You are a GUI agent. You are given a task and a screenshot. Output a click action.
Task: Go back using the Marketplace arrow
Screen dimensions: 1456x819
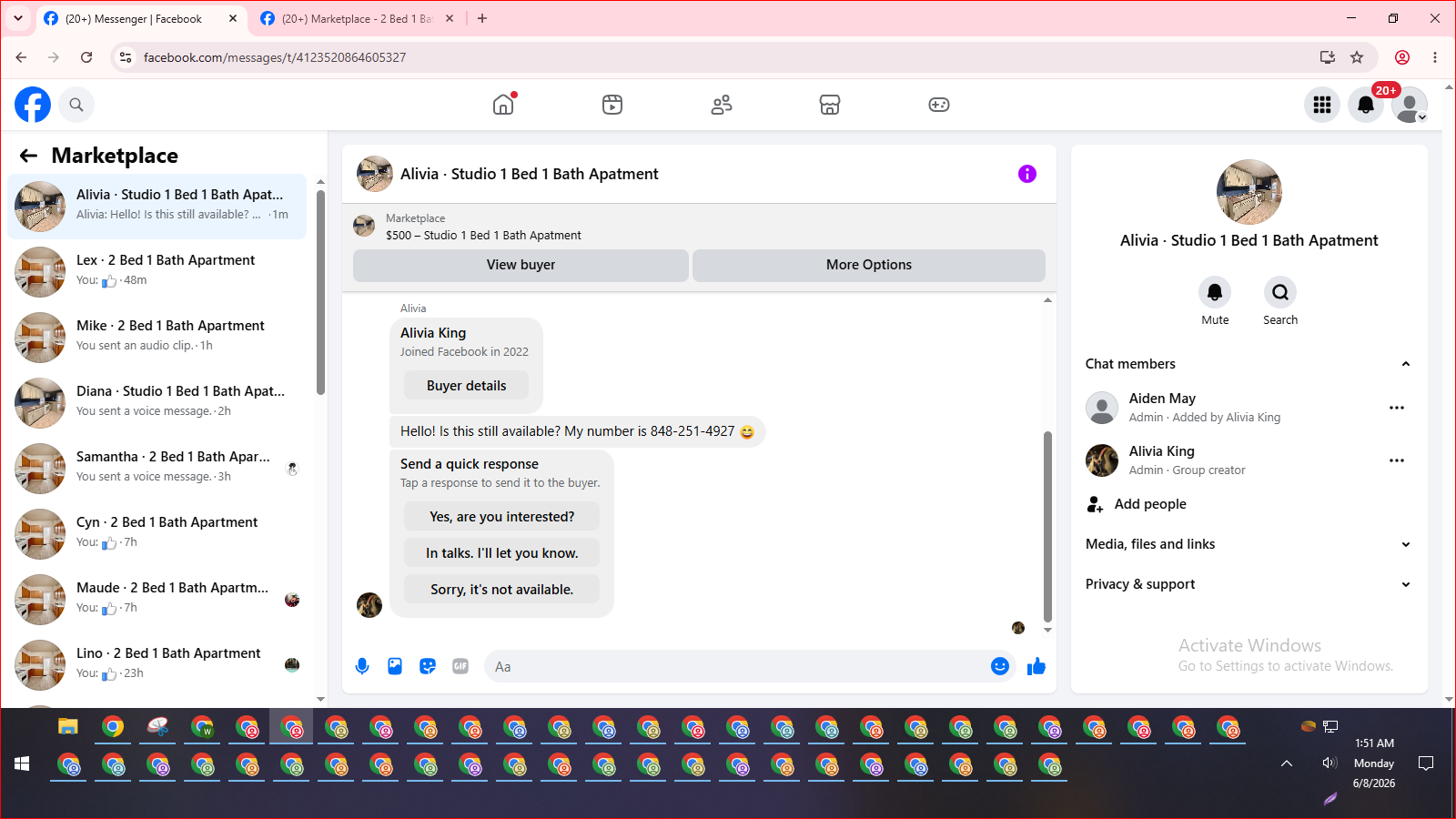pyautogui.click(x=29, y=156)
